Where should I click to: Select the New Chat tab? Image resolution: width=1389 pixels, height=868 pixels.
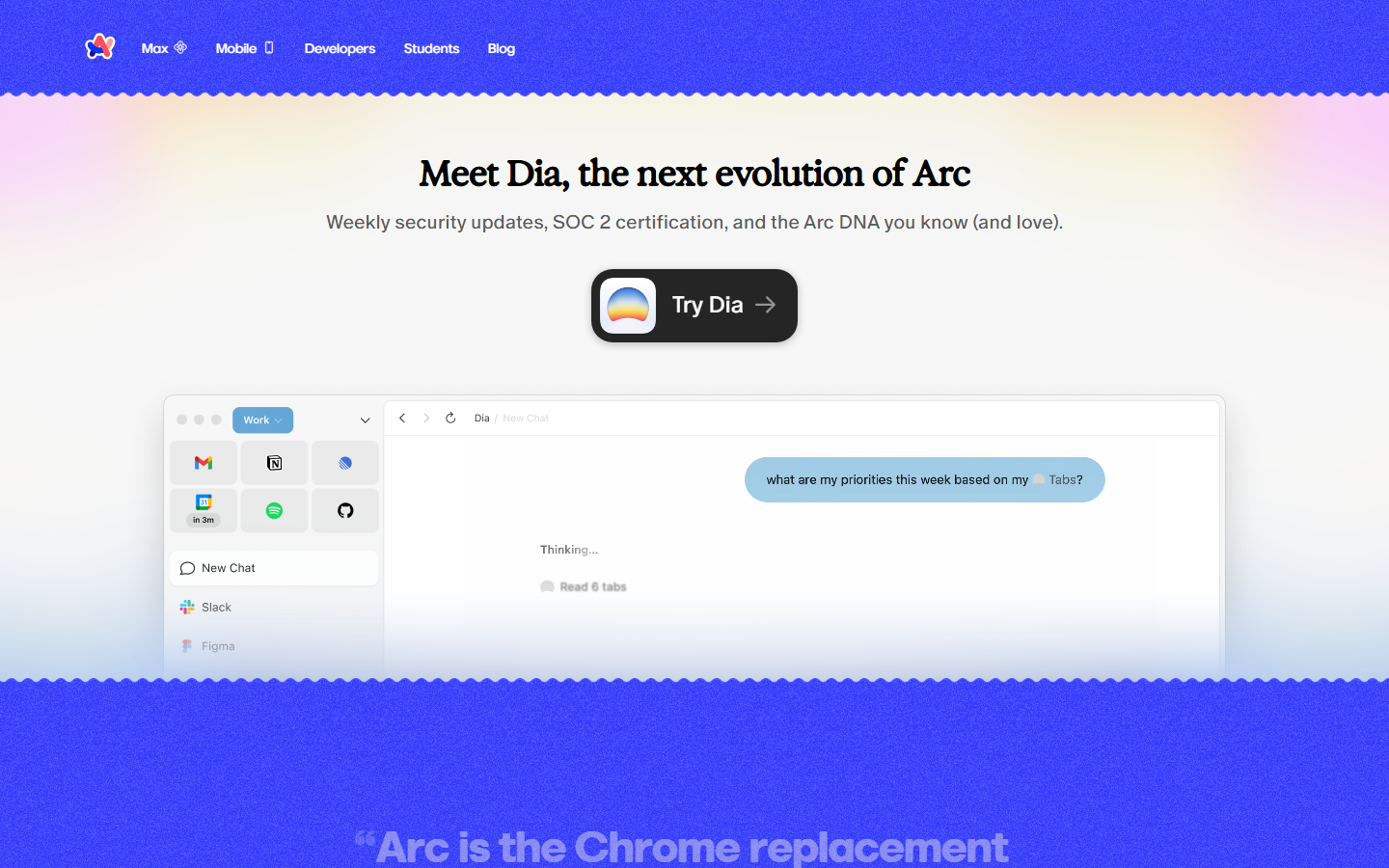274,568
